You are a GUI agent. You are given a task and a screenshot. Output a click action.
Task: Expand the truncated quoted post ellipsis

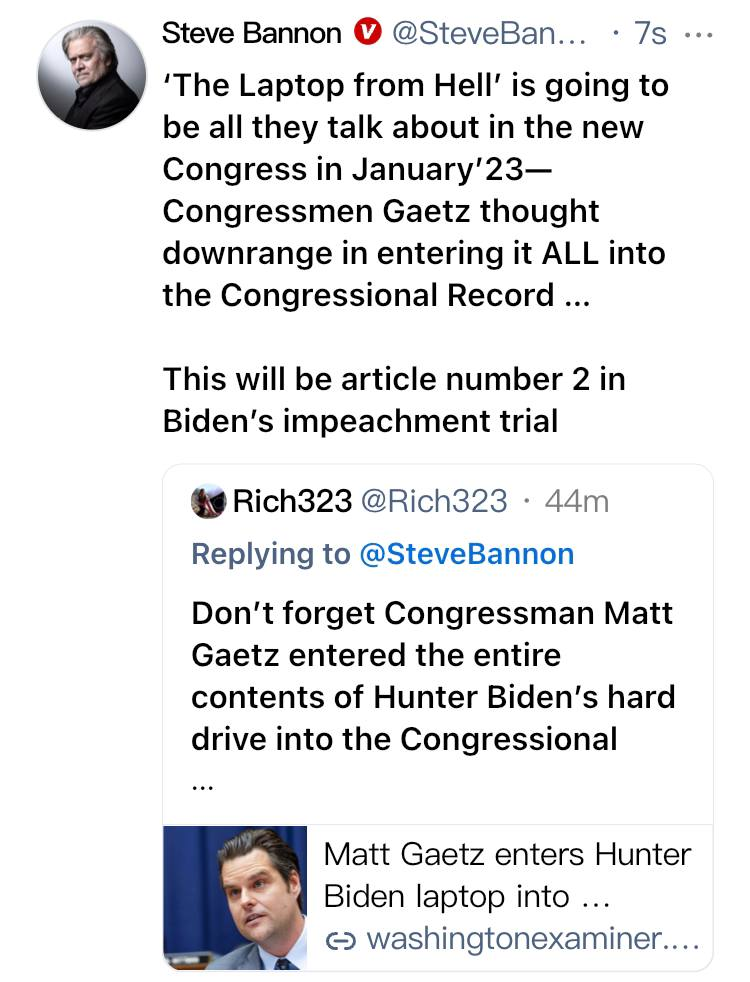pos(201,786)
